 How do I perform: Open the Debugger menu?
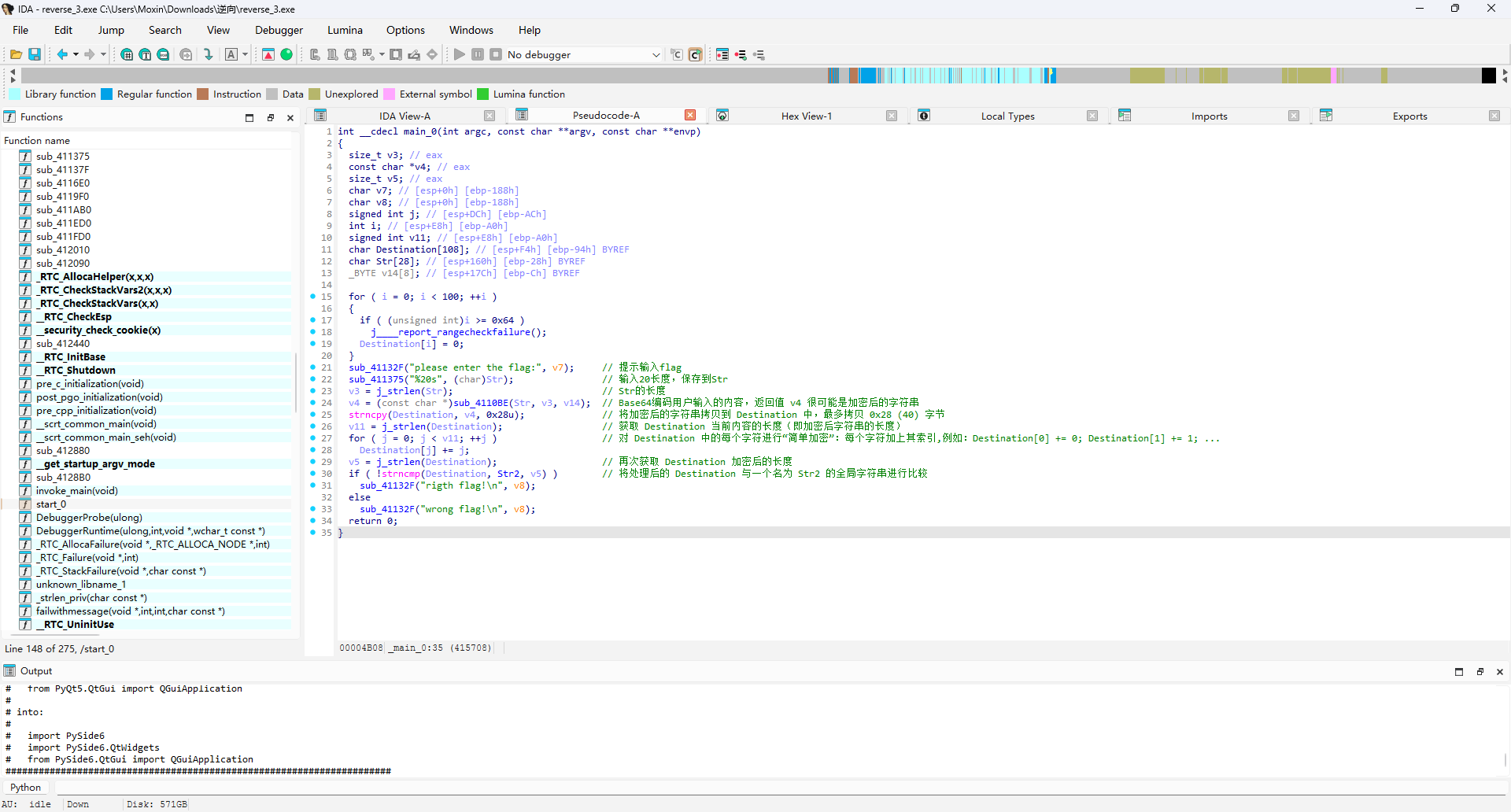[279, 30]
